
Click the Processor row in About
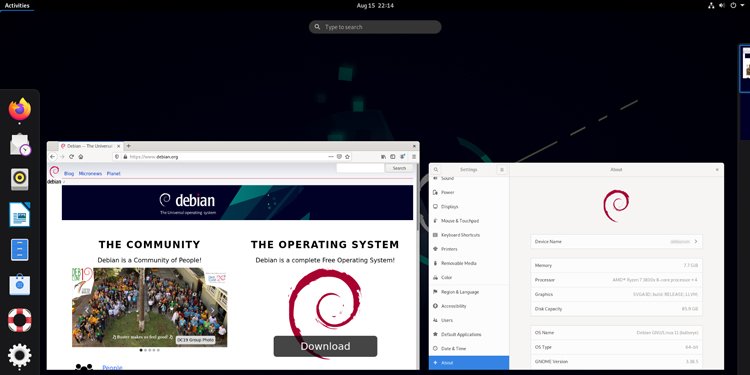click(x=617, y=280)
